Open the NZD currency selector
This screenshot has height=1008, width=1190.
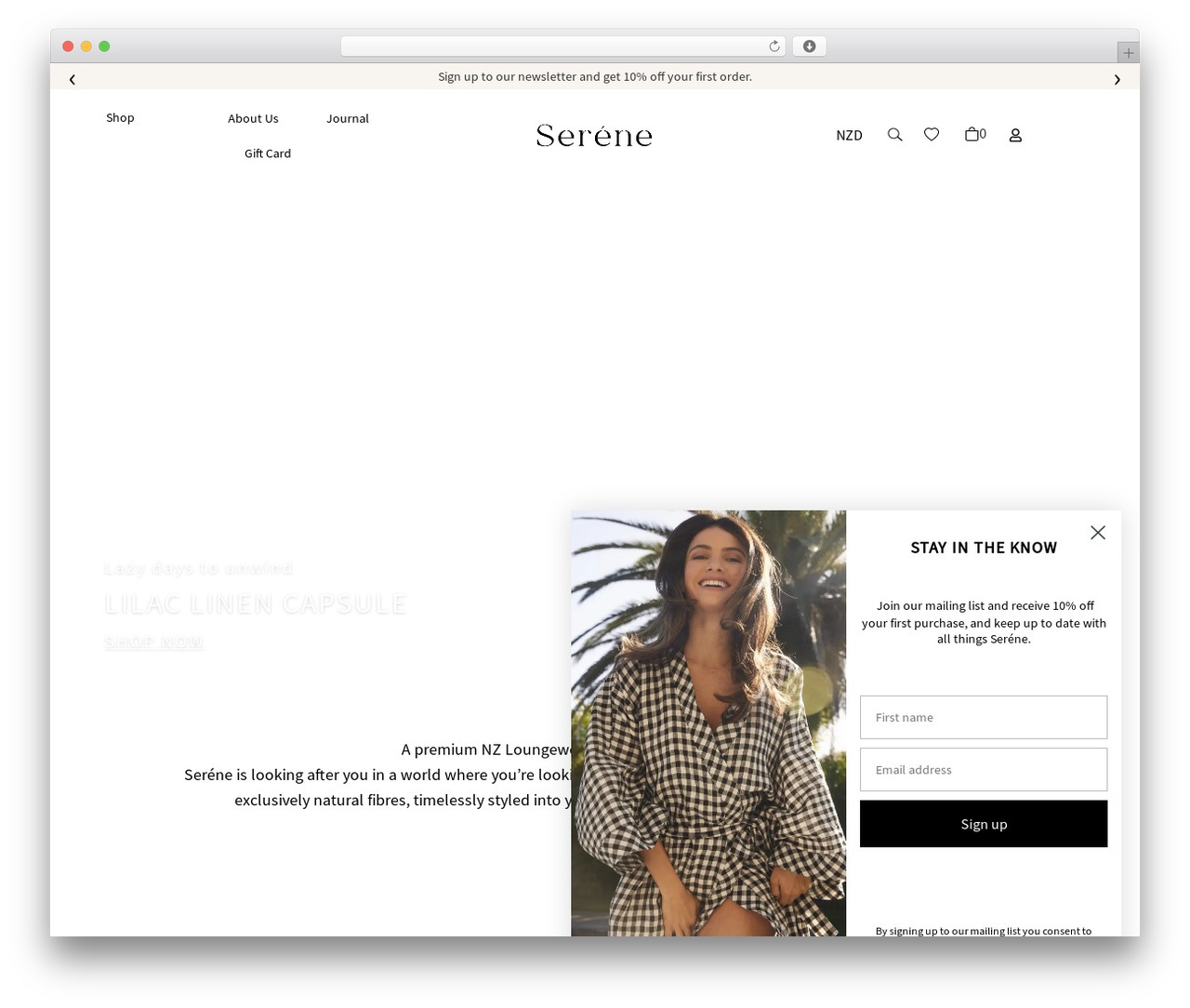[849, 135]
